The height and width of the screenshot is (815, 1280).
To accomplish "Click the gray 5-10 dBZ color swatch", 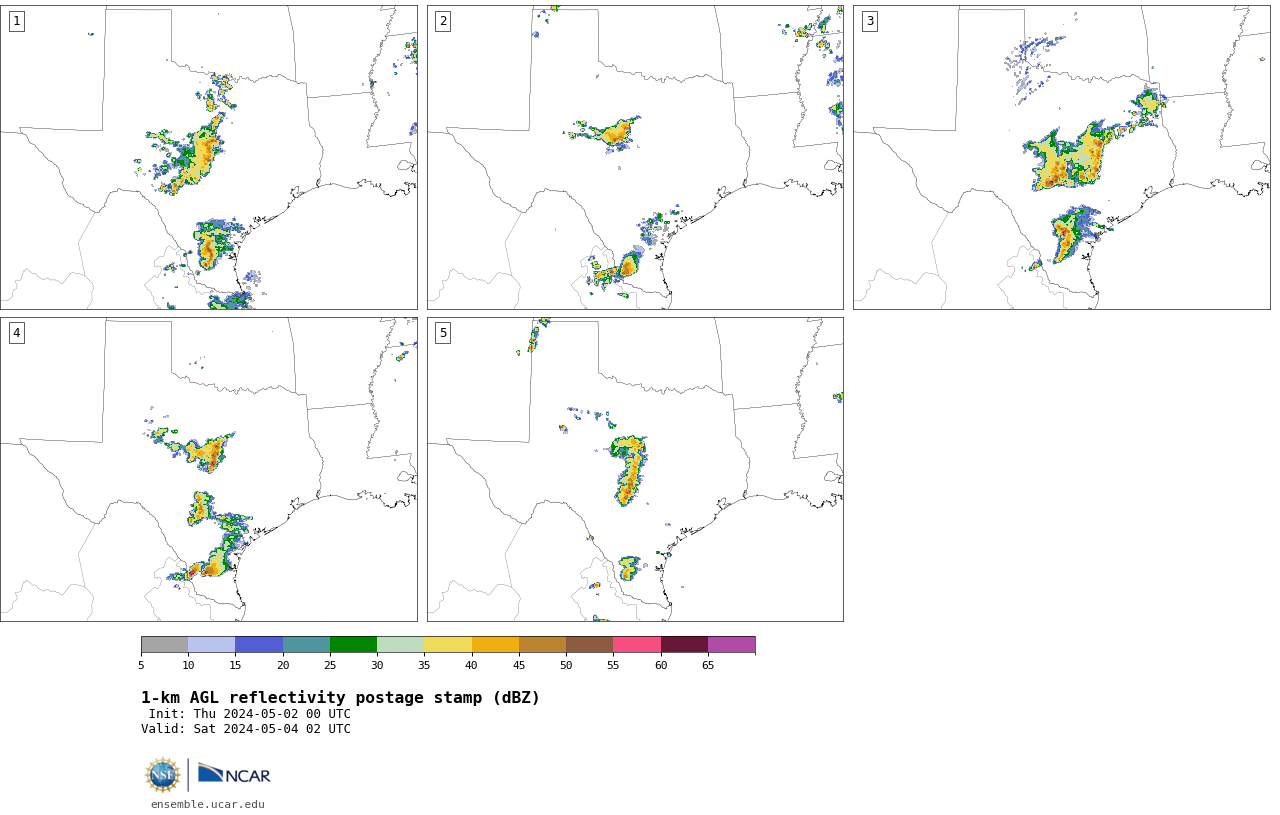I will point(164,644).
